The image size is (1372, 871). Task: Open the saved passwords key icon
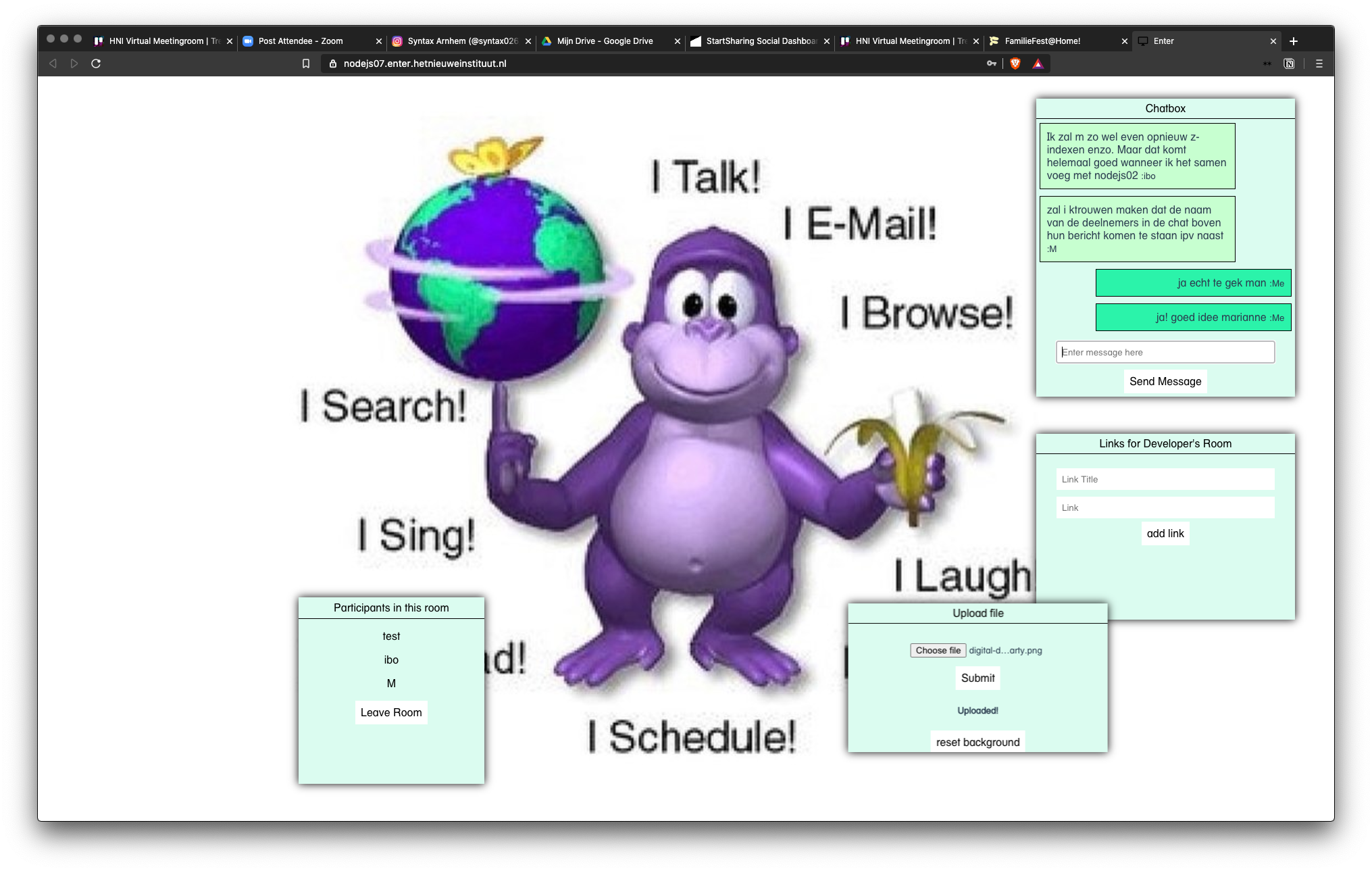(x=992, y=64)
